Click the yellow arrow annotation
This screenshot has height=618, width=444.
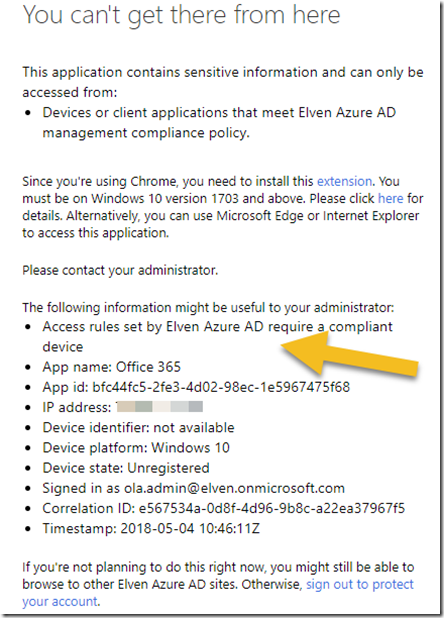349,355
